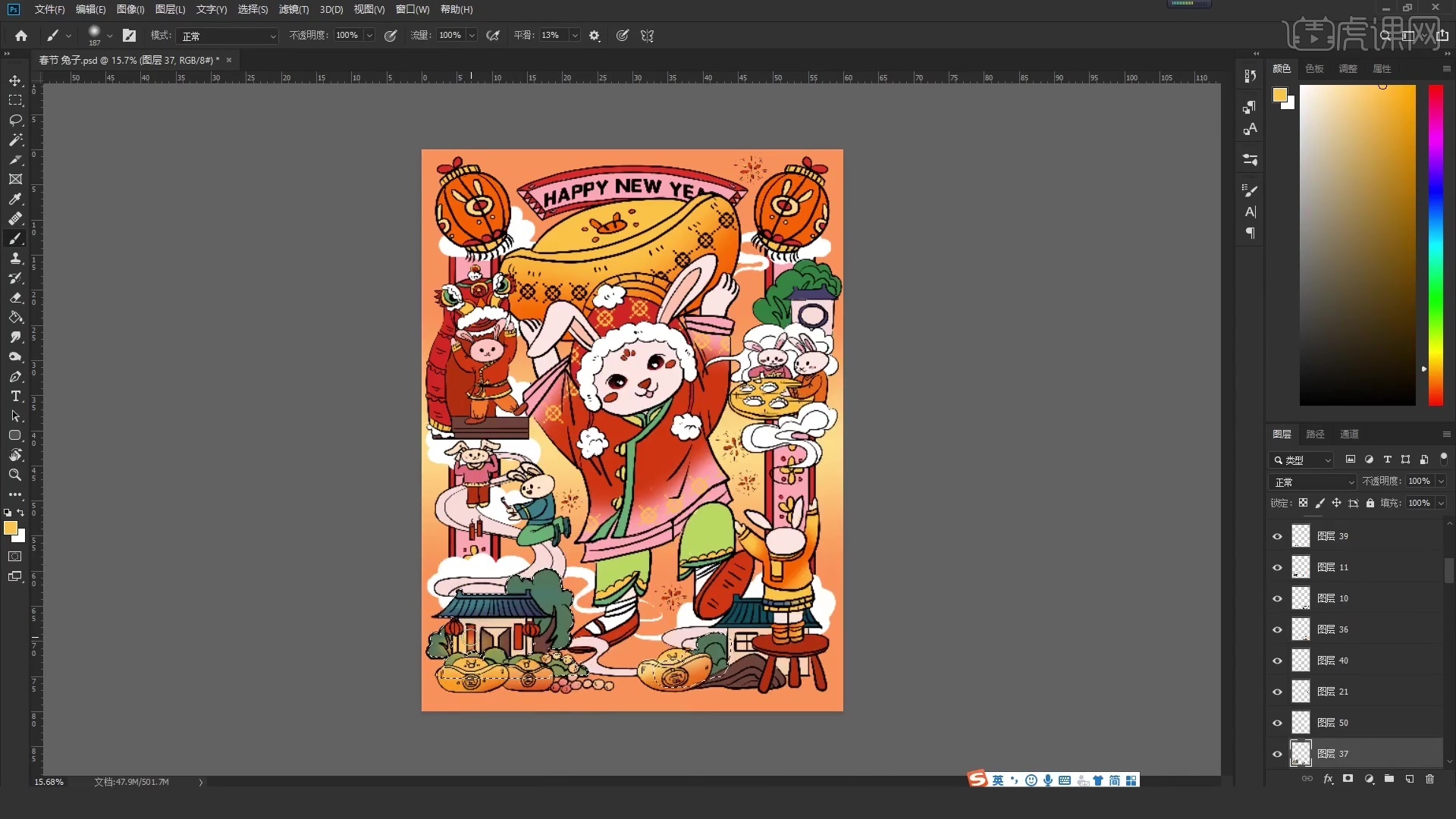Image resolution: width=1456 pixels, height=819 pixels.
Task: Select the Horizontal Type tool
Action: pyautogui.click(x=15, y=396)
